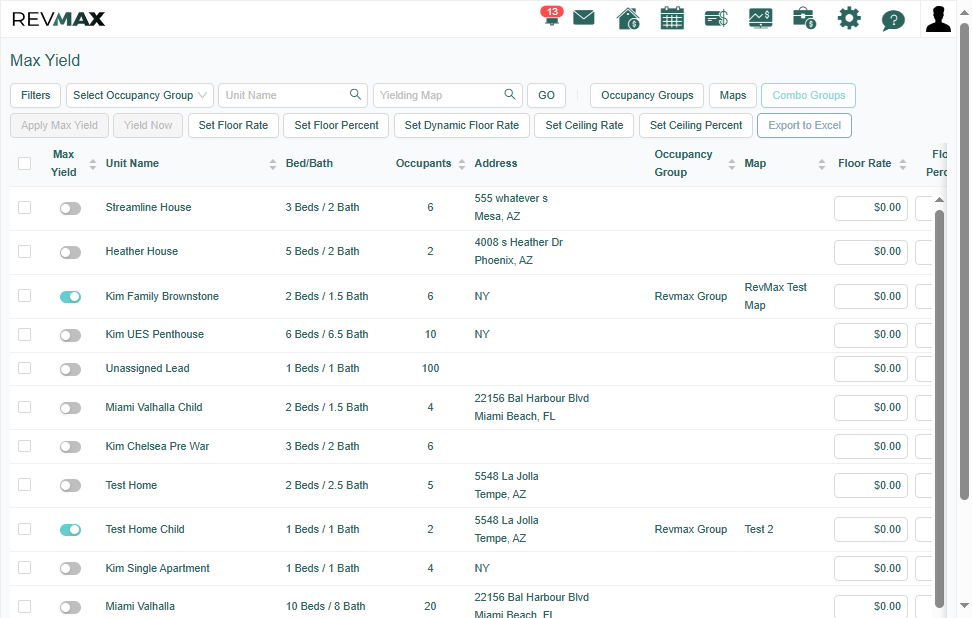Toggle the select-all header checkbox
Screen dimensions: 972x618
[24, 163]
